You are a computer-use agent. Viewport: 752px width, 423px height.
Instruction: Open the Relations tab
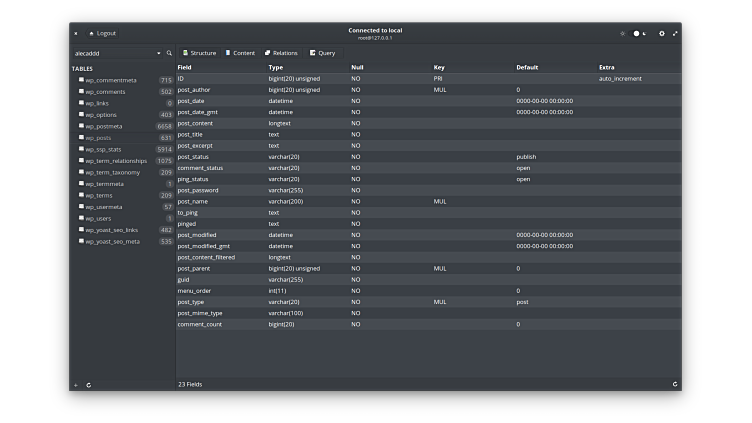click(x=281, y=53)
